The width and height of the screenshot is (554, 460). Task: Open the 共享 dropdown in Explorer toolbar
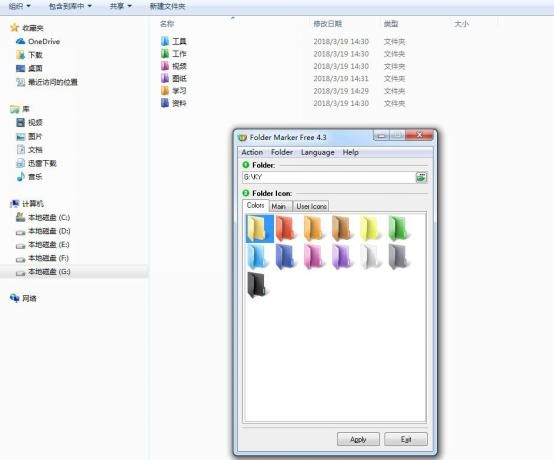pos(120,6)
